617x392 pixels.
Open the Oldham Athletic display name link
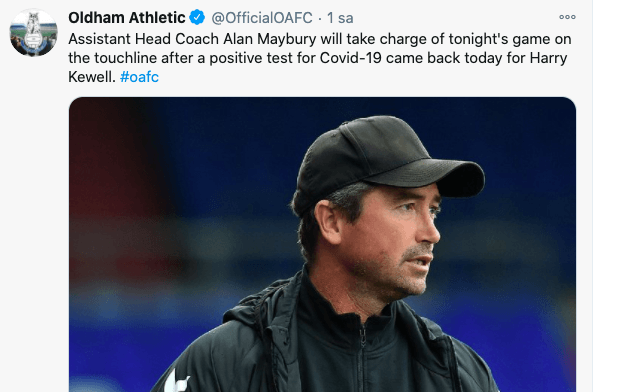[x=126, y=18]
